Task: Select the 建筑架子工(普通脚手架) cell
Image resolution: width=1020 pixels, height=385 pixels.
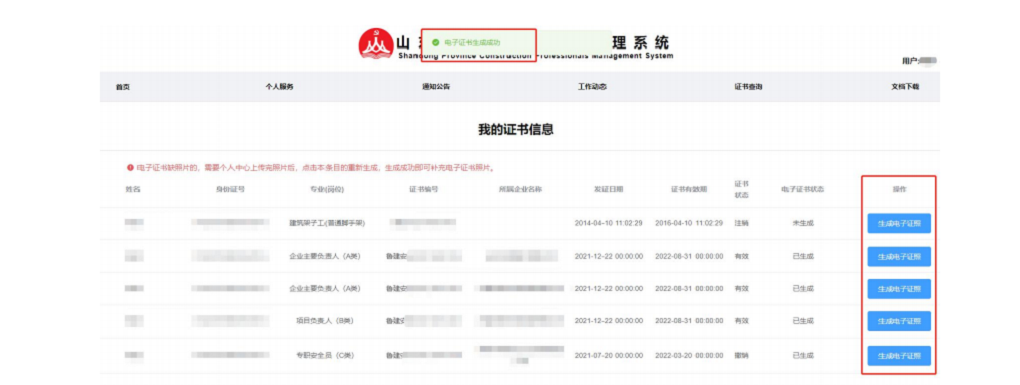Action: [327, 223]
